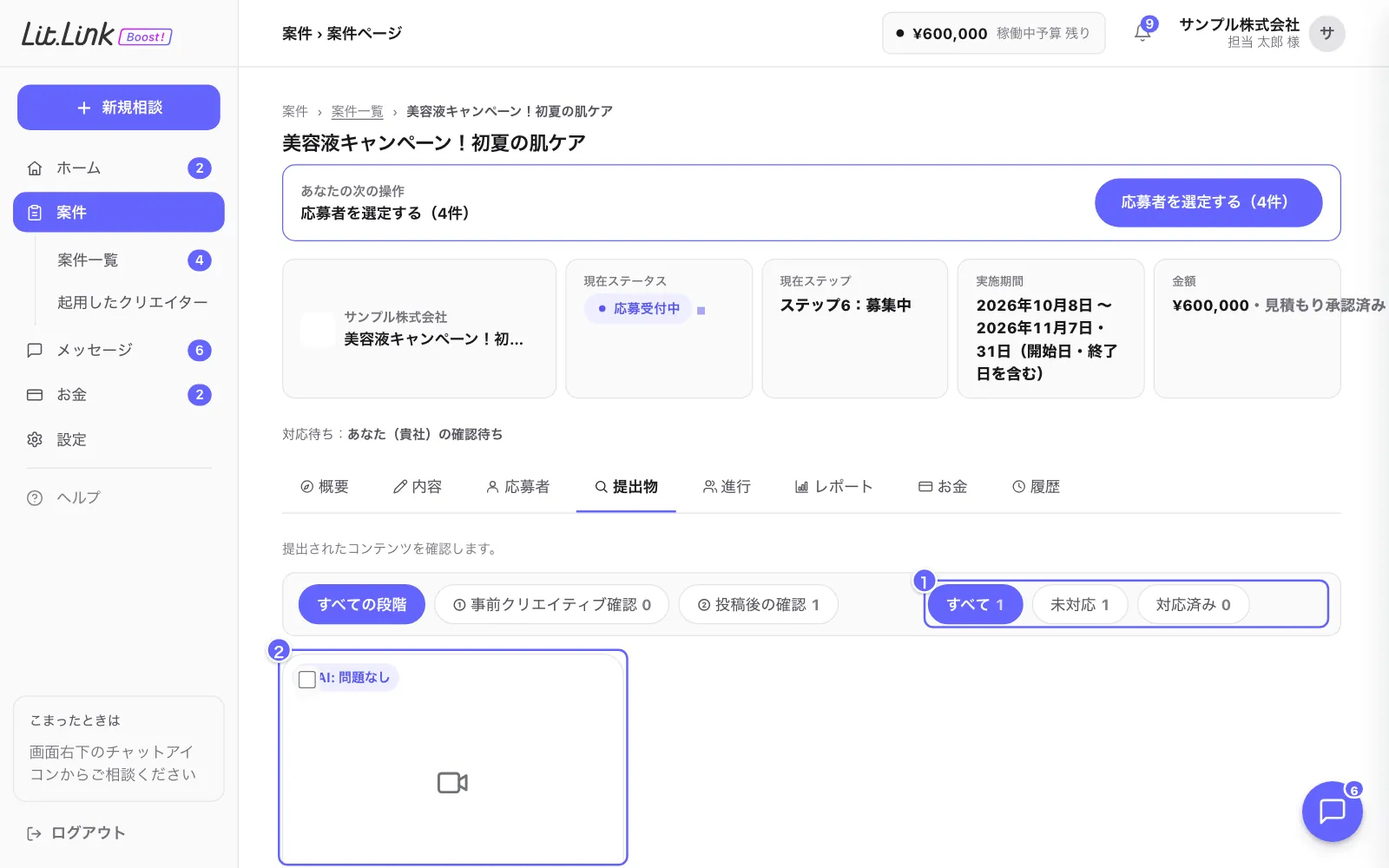Switch to the 応募者 tab
Image resolution: width=1389 pixels, height=868 pixels.
(x=518, y=487)
